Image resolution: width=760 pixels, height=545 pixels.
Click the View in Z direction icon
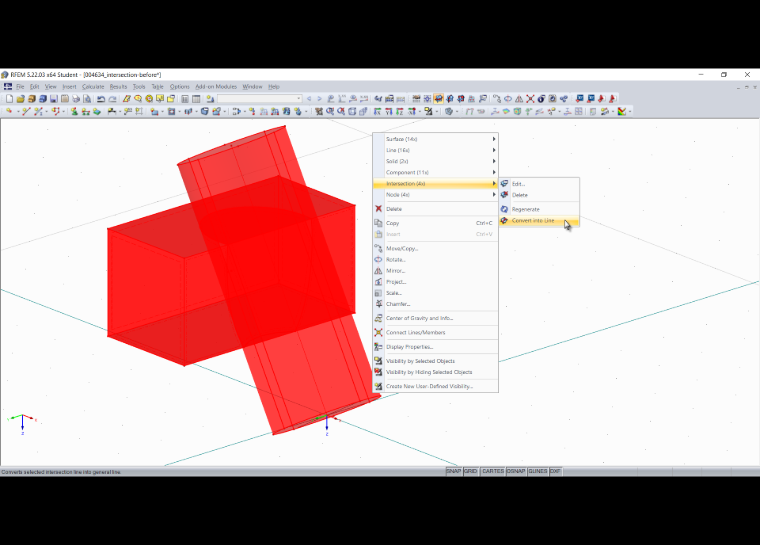(x=400, y=112)
